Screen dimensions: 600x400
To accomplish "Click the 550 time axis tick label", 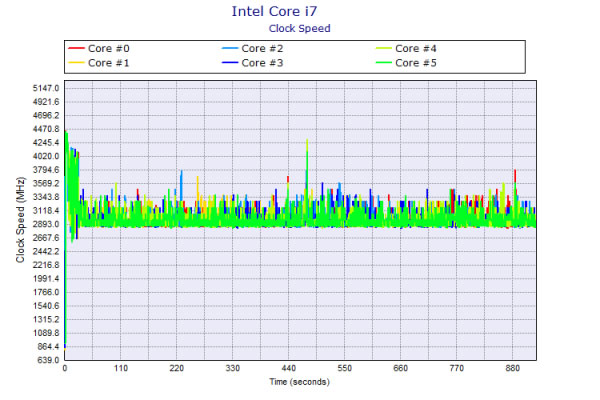I will tap(344, 368).
